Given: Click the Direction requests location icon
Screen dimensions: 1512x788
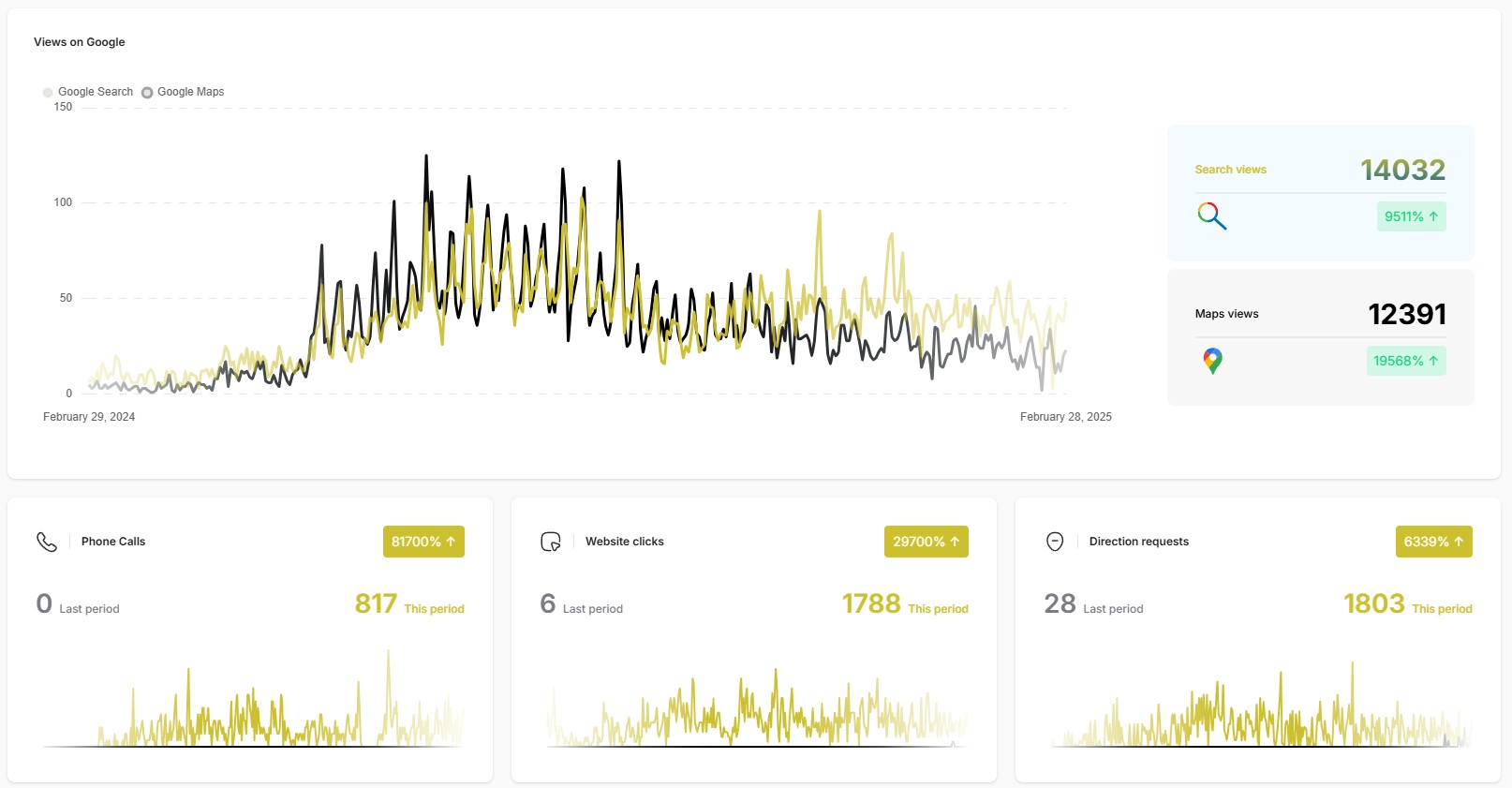Looking at the screenshot, I should 1055,542.
